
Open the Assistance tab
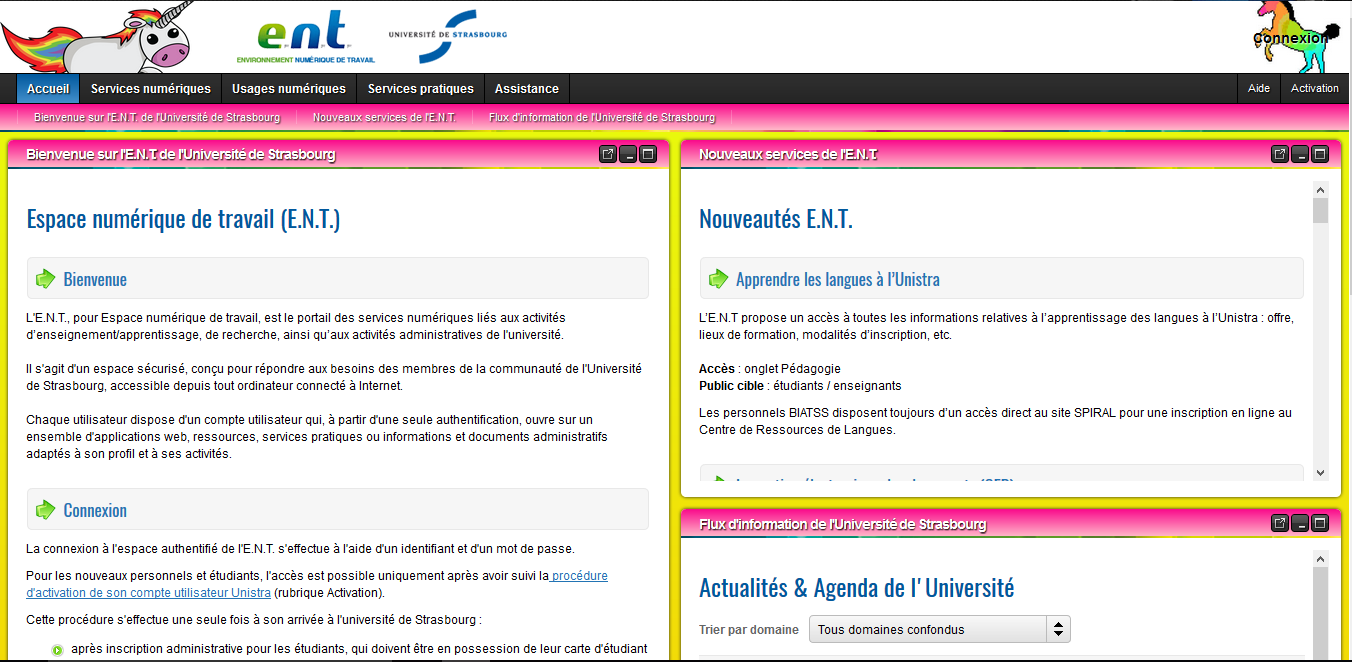pyautogui.click(x=527, y=88)
